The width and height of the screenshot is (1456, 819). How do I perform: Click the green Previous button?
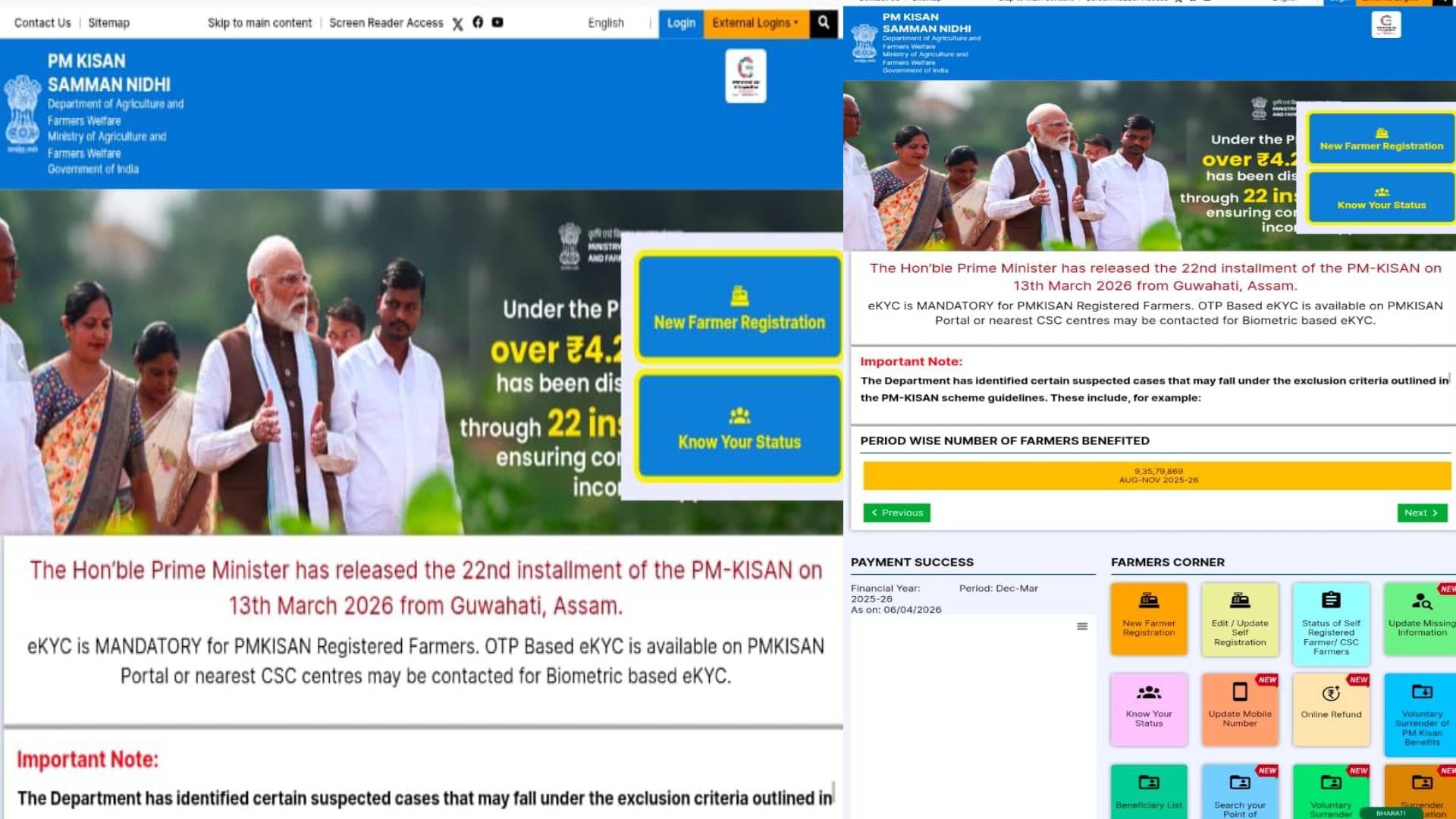(896, 513)
